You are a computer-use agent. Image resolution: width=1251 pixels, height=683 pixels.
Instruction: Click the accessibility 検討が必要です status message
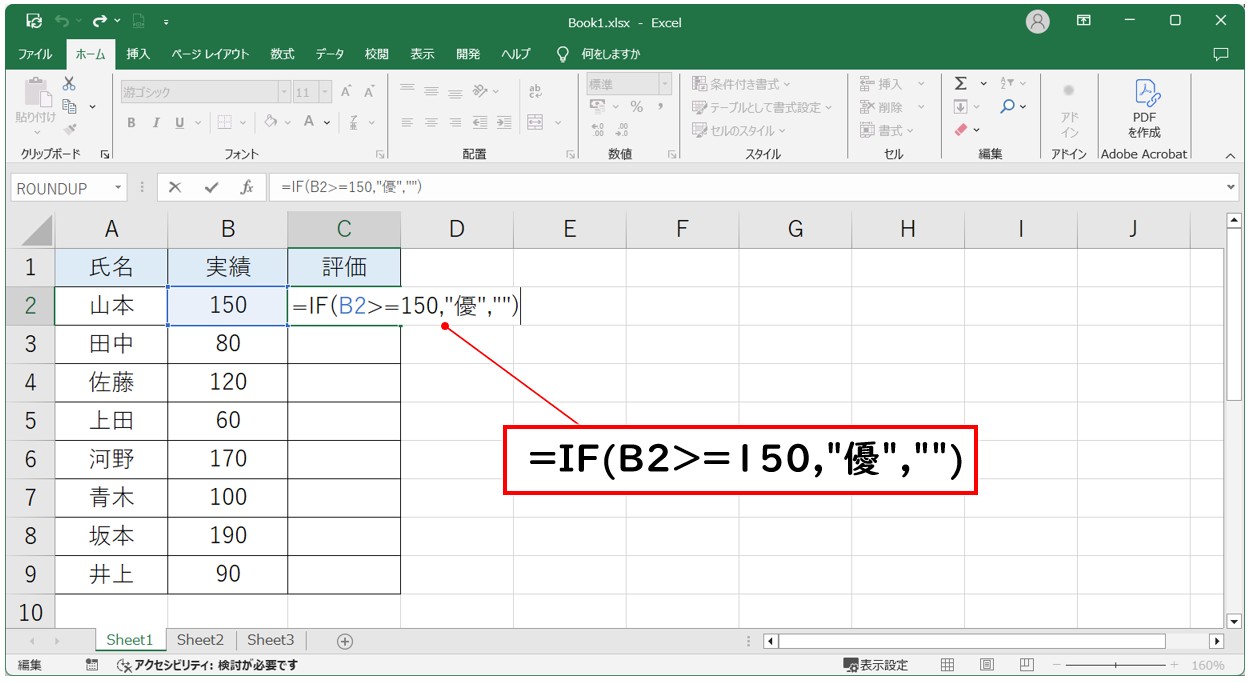pos(207,665)
